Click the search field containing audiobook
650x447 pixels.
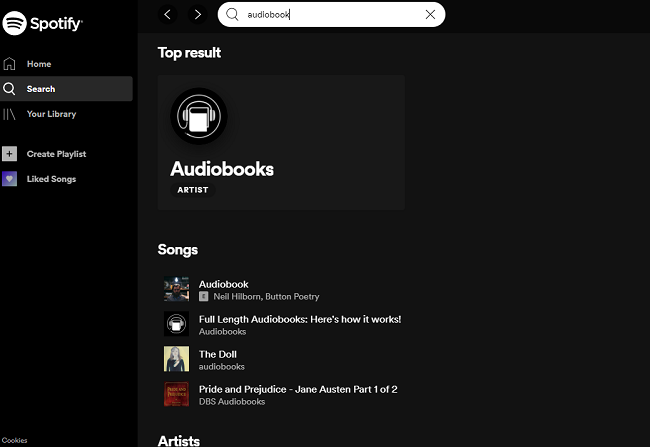click(x=331, y=15)
